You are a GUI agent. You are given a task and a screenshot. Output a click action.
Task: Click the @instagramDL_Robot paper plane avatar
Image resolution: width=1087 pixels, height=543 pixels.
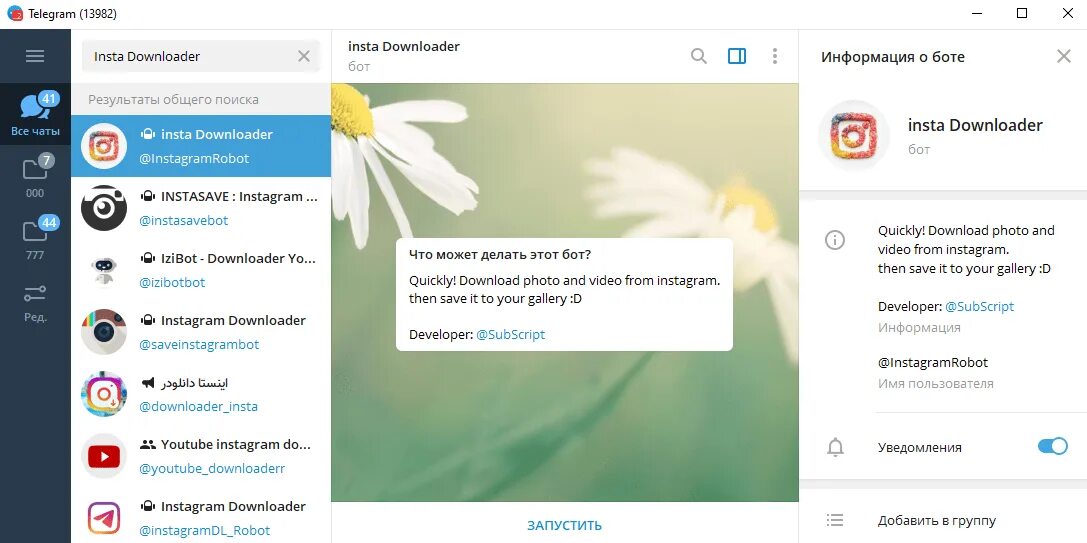pyautogui.click(x=104, y=518)
